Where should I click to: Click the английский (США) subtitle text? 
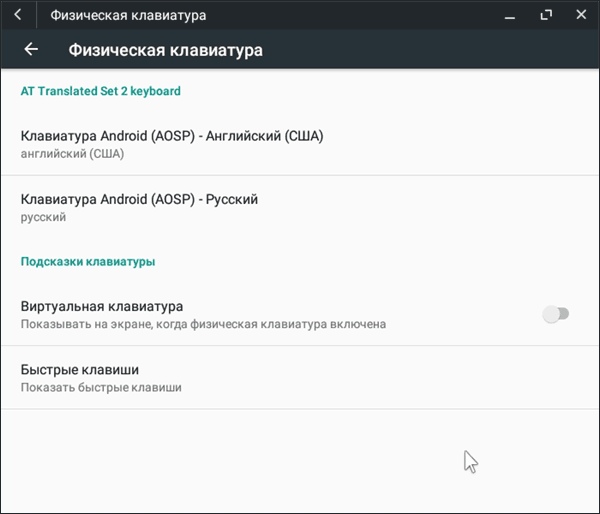point(72,154)
